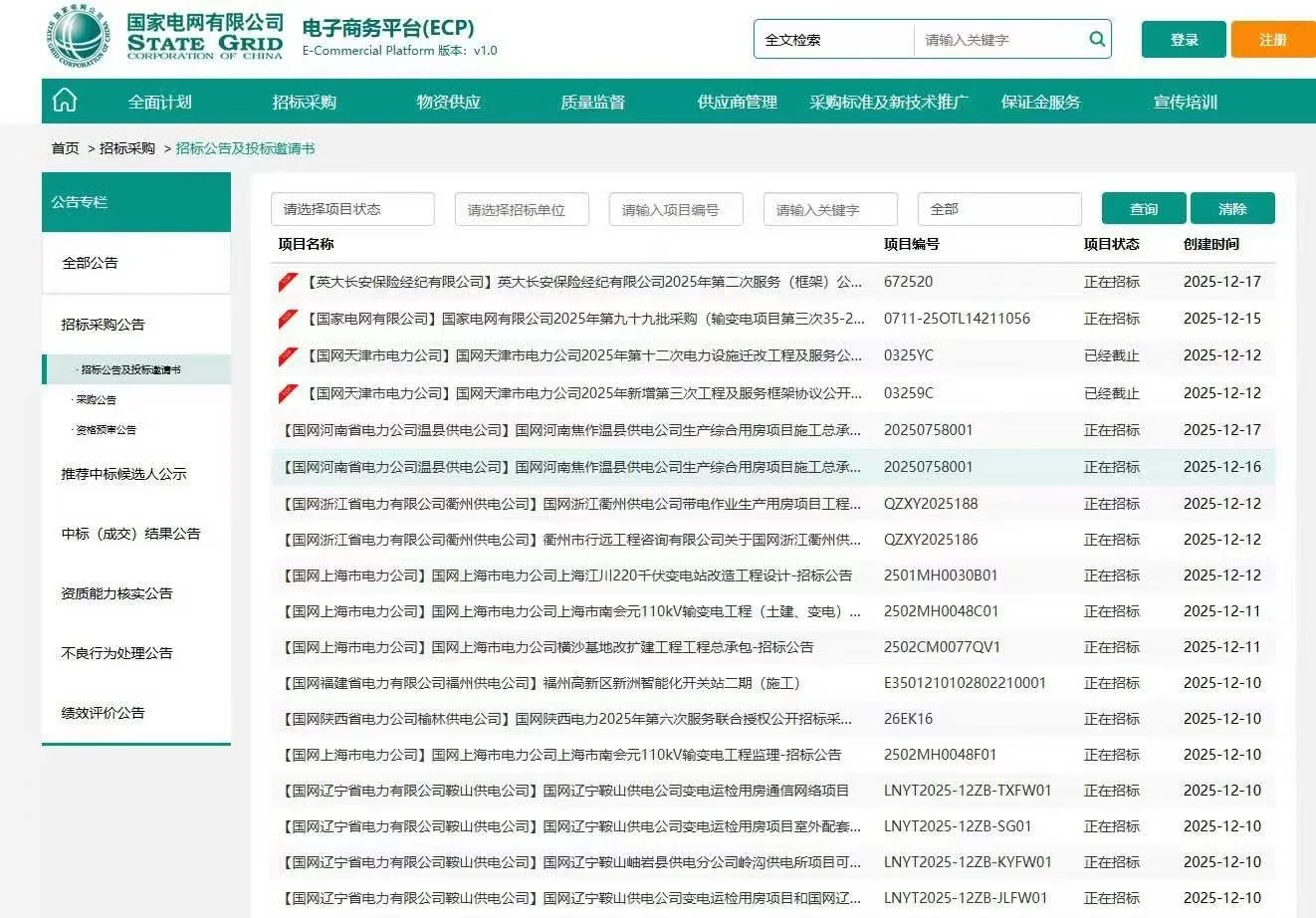Click the search magnifier icon
1316x918 pixels.
point(1097,40)
